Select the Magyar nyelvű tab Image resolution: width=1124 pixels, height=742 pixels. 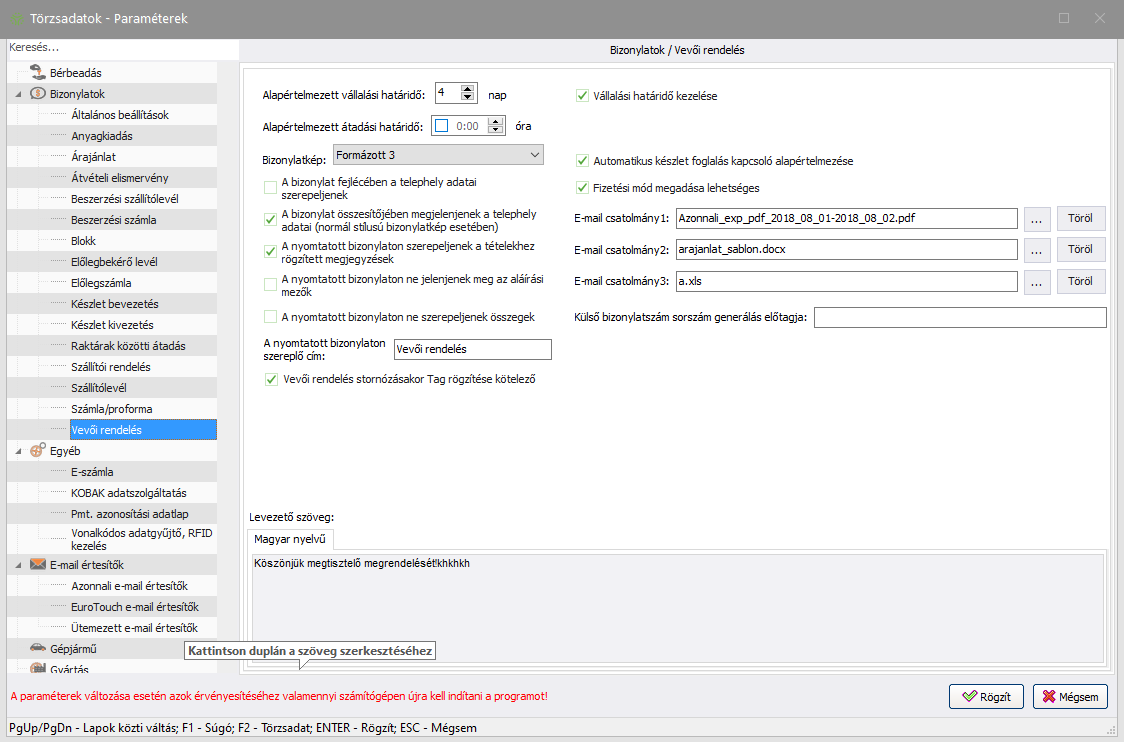pyautogui.click(x=285, y=540)
